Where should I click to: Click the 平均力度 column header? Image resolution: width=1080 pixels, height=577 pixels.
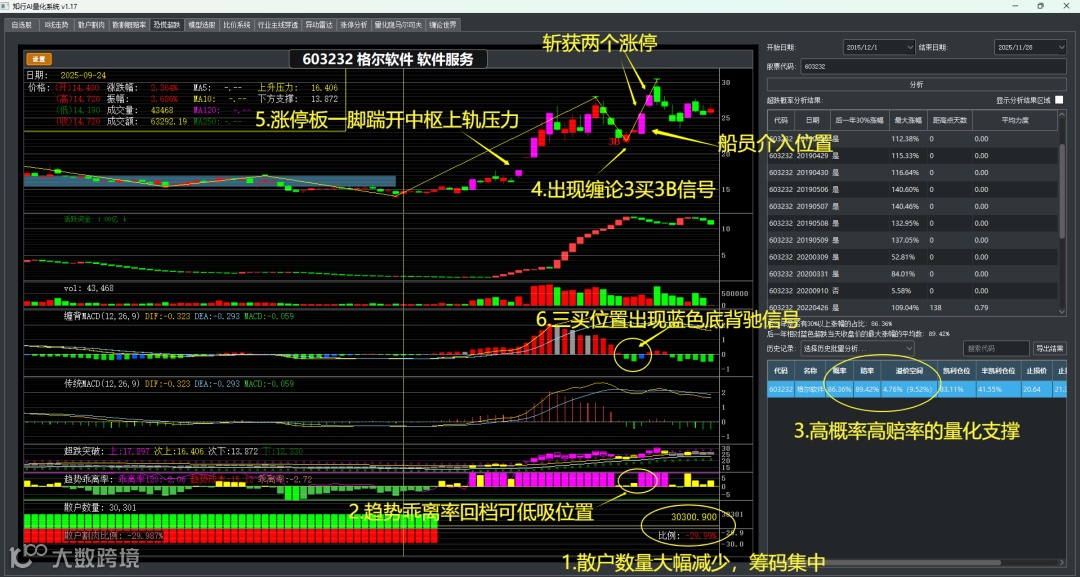click(1016, 120)
